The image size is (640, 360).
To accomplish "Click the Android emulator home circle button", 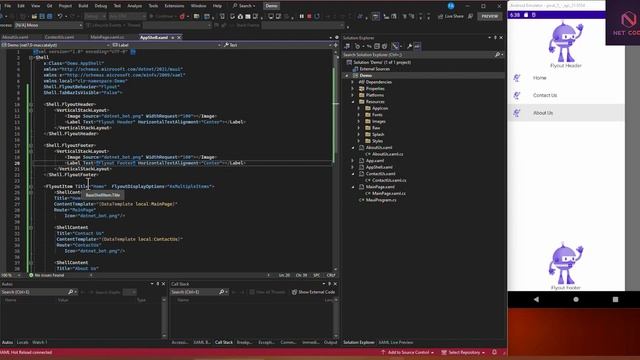I will tap(576, 299).
